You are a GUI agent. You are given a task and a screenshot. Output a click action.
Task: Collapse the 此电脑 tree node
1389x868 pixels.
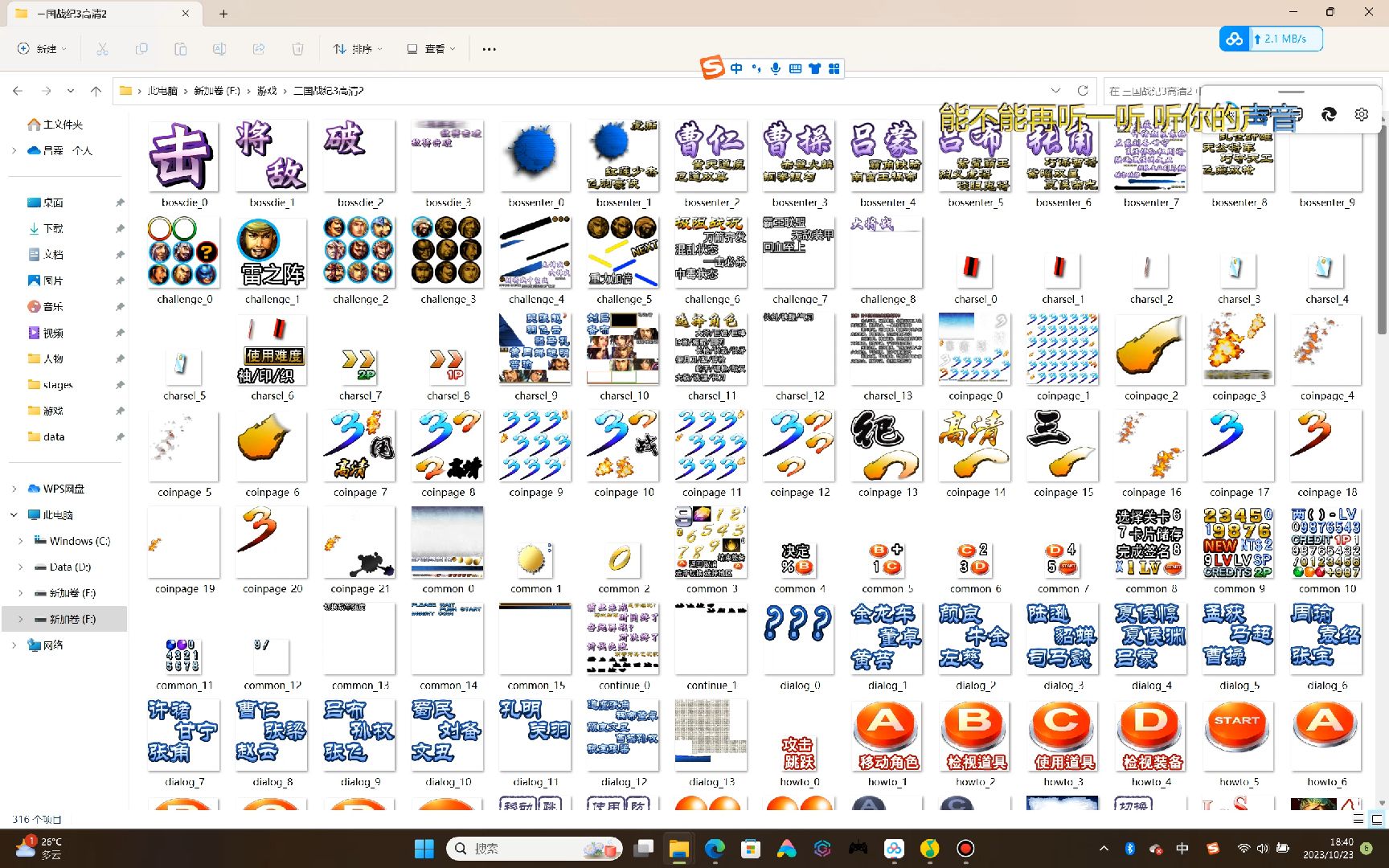coord(14,514)
